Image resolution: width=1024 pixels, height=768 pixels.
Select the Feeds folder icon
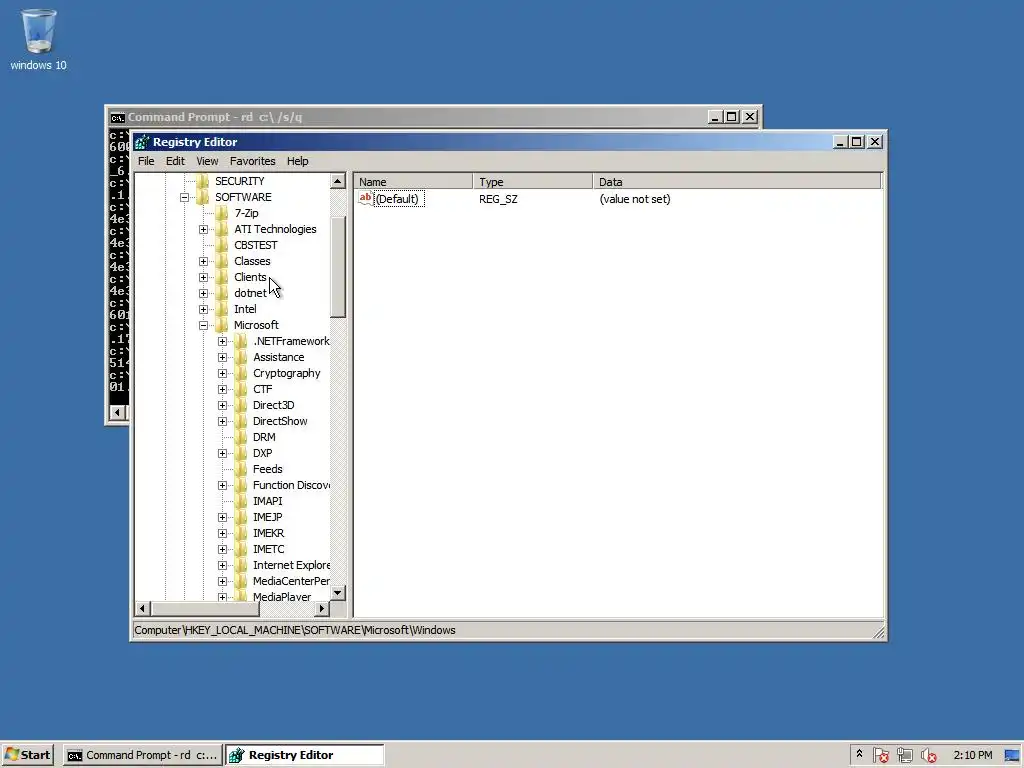[241, 469]
